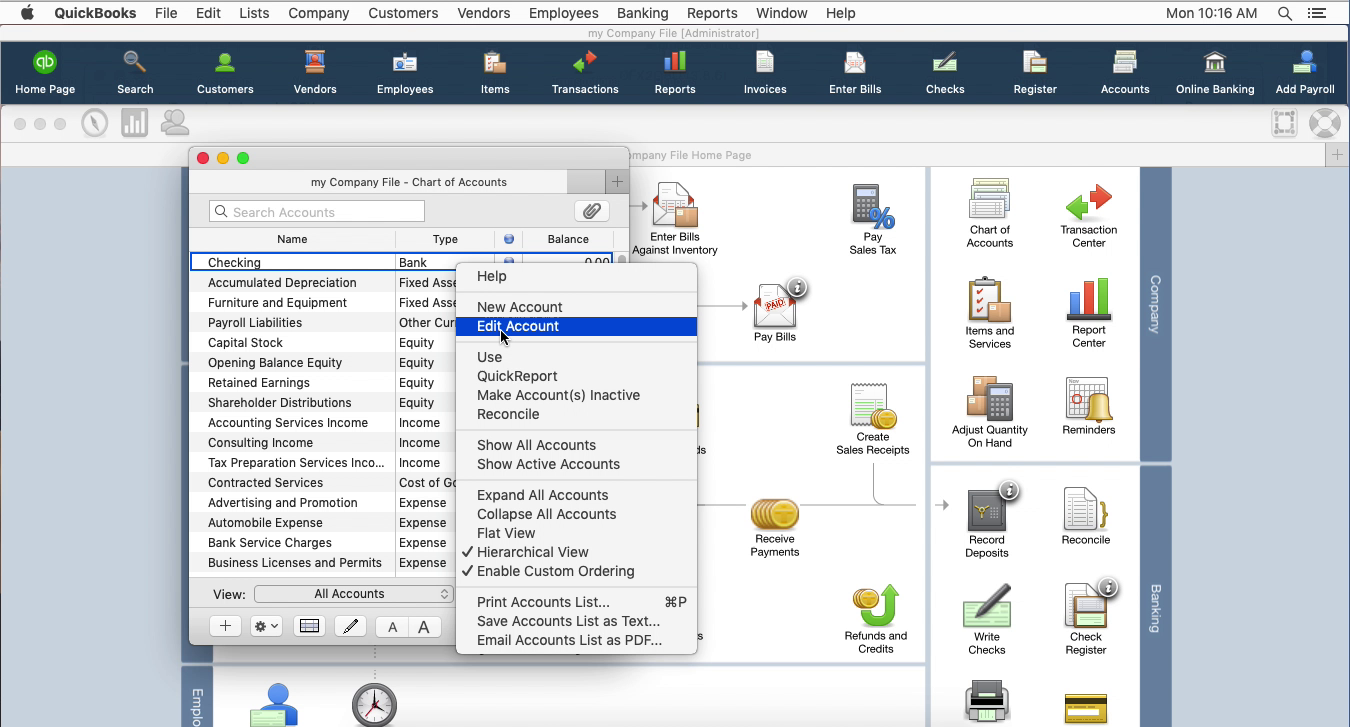
Task: Open Reconcile icon in Banking panel
Action: tap(1086, 516)
